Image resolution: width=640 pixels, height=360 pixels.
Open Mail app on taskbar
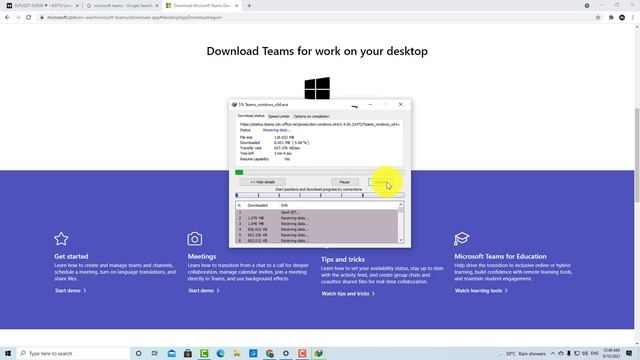171,353
